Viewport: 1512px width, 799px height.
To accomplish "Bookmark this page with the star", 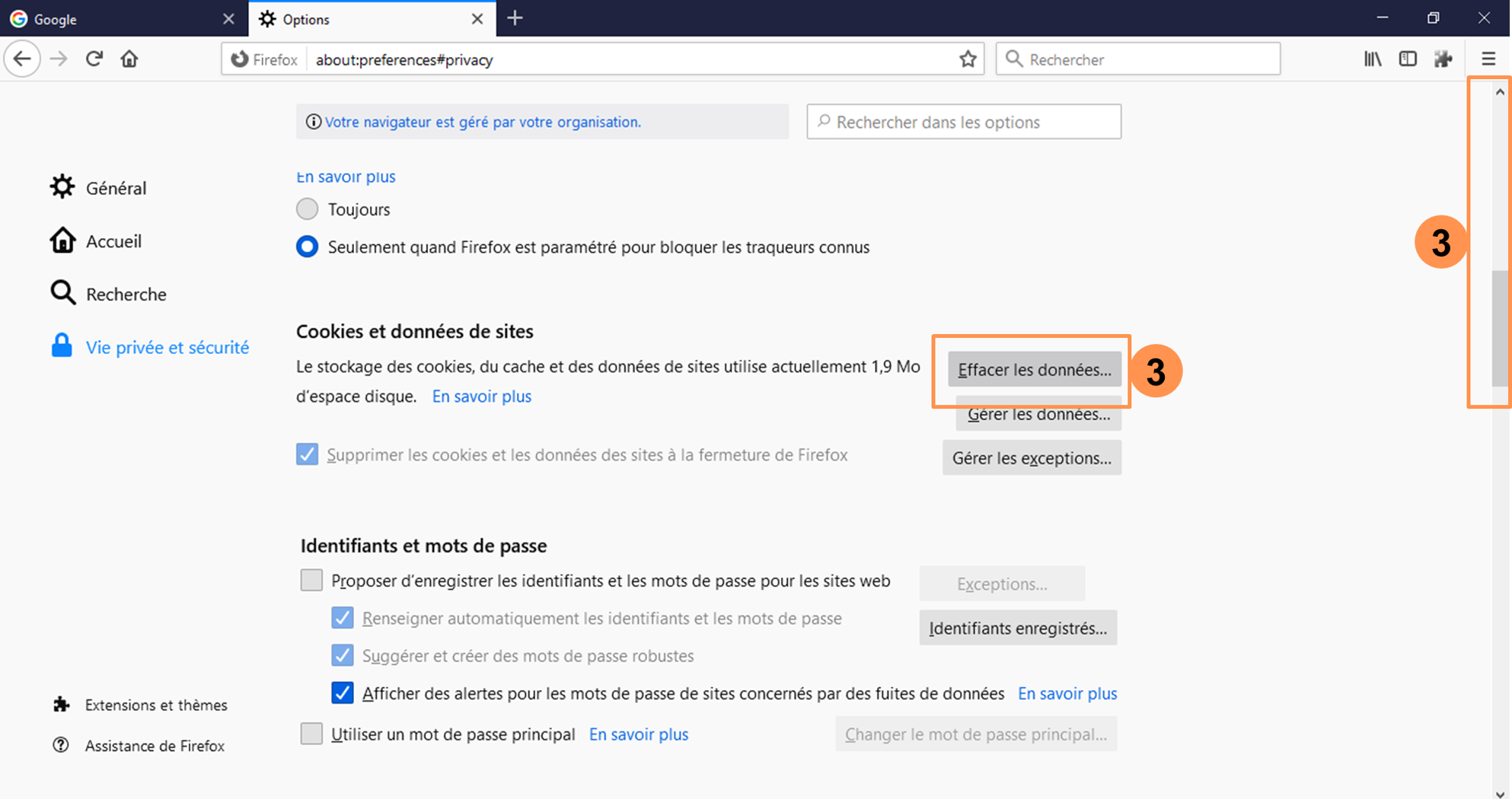I will tap(968, 59).
